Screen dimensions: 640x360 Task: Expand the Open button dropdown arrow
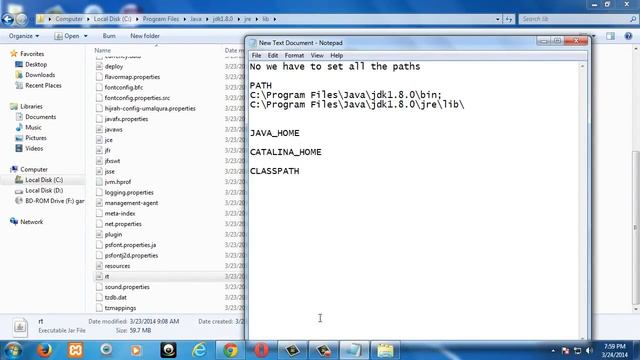[85, 36]
